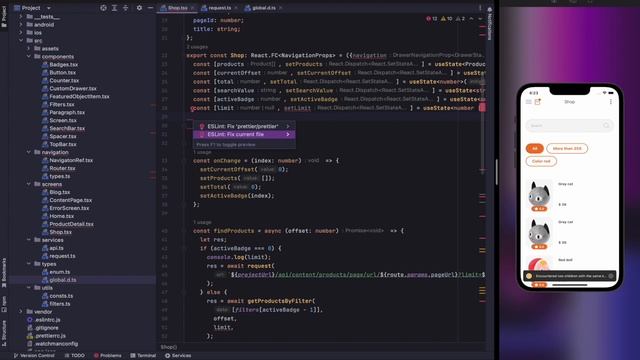The width and height of the screenshot is (640, 360).
Task: Collapse the components folder
Action: pos(29,56)
